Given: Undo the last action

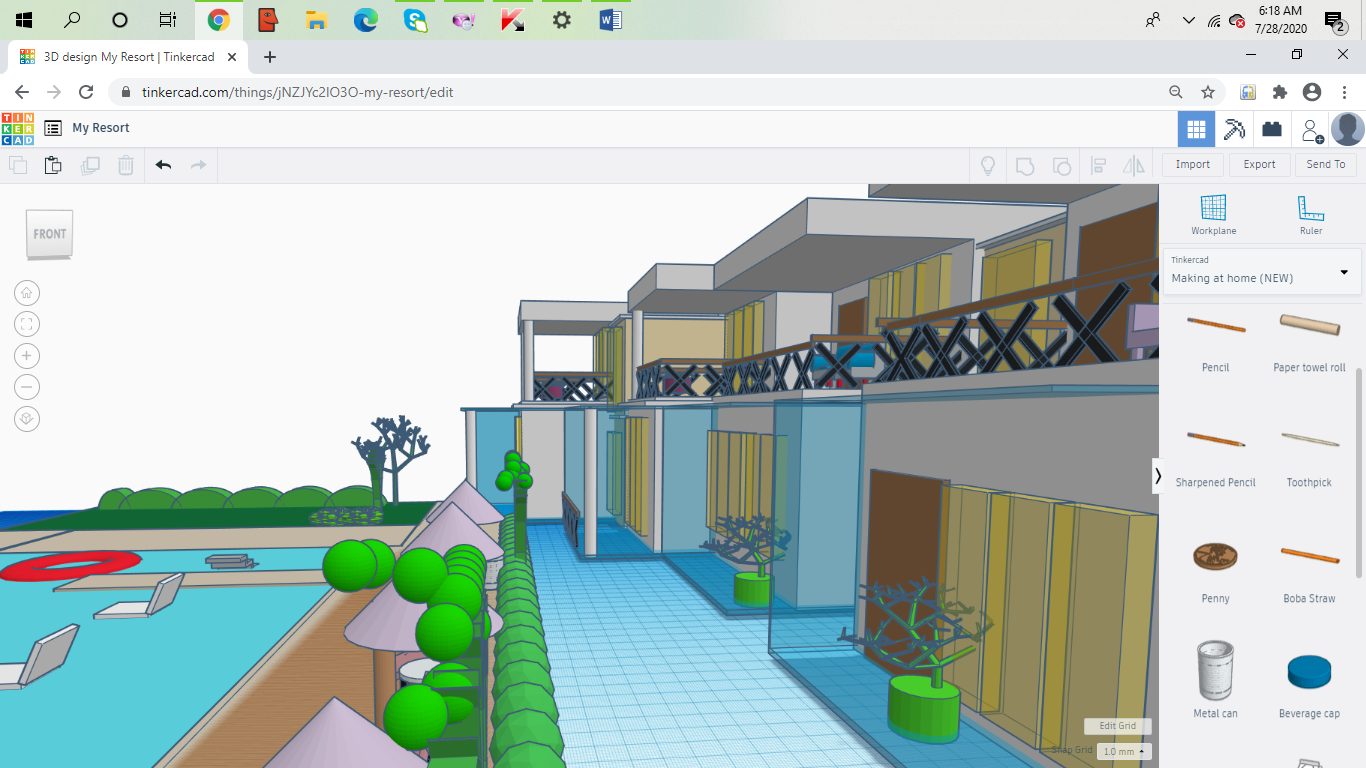Looking at the screenshot, I should point(164,165).
